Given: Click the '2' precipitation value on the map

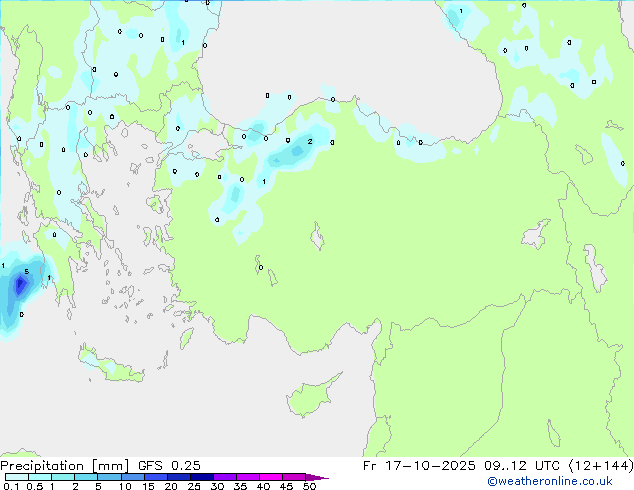Looking at the screenshot, I should tap(310, 142).
